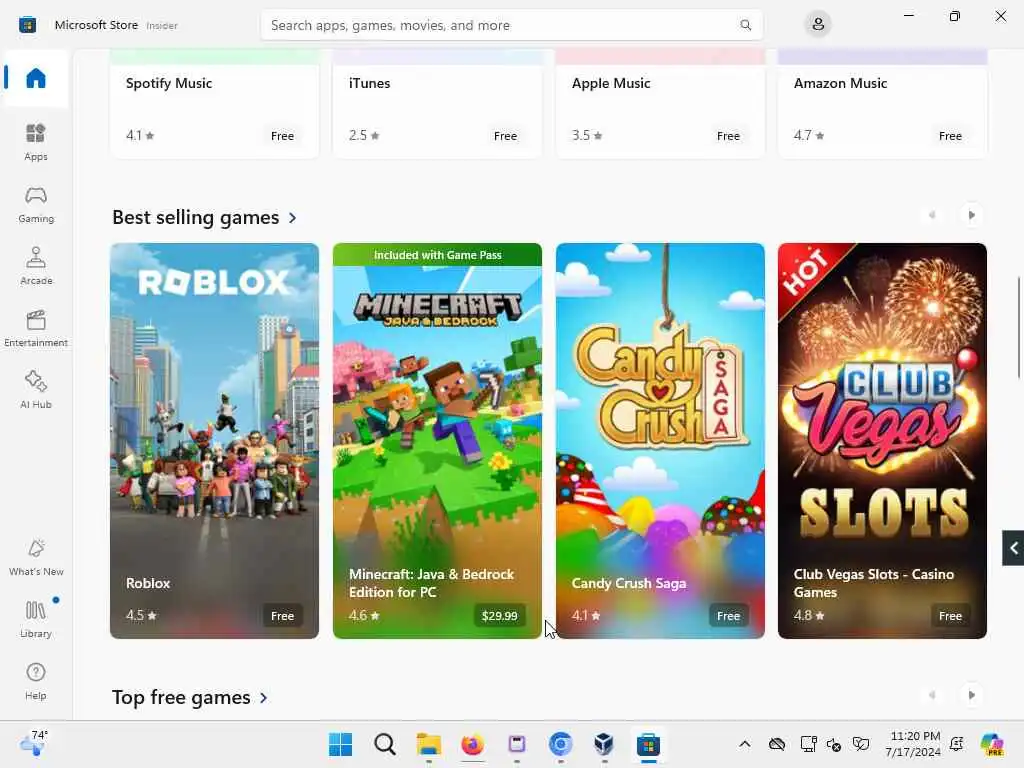Image resolution: width=1024 pixels, height=768 pixels.
Task: Click the "Included with Game Pass" banner
Action: 437,255
